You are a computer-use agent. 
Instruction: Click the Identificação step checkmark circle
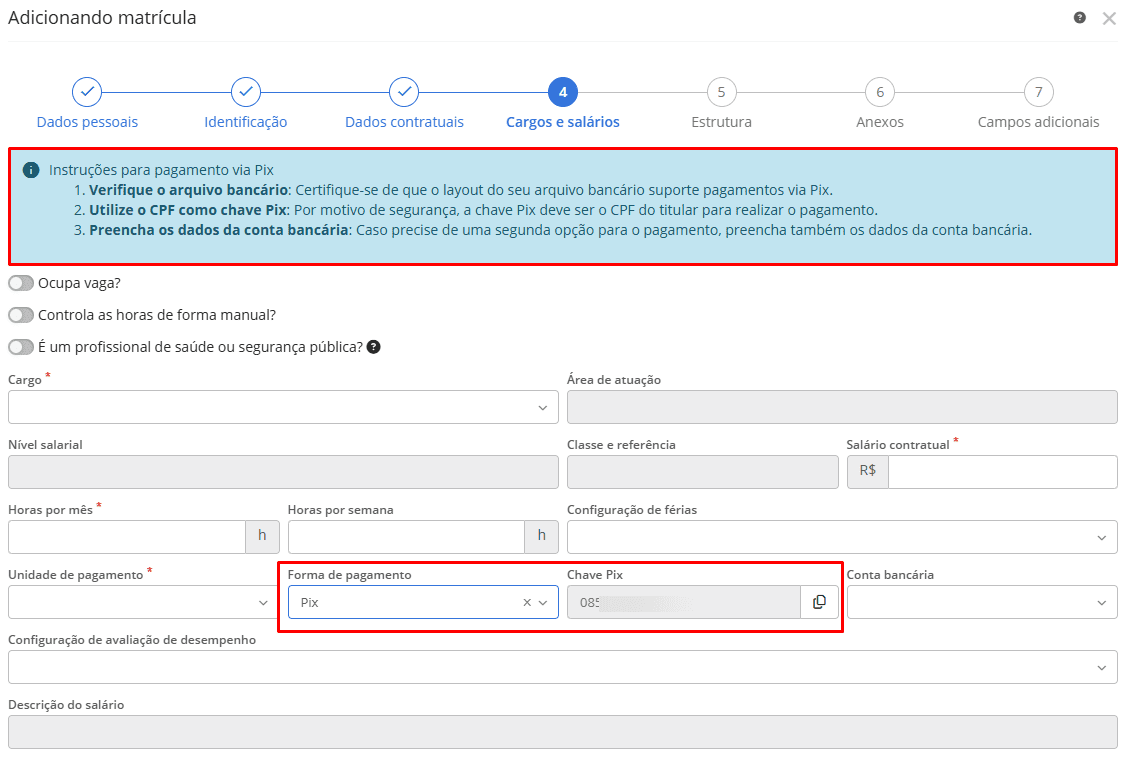246,92
